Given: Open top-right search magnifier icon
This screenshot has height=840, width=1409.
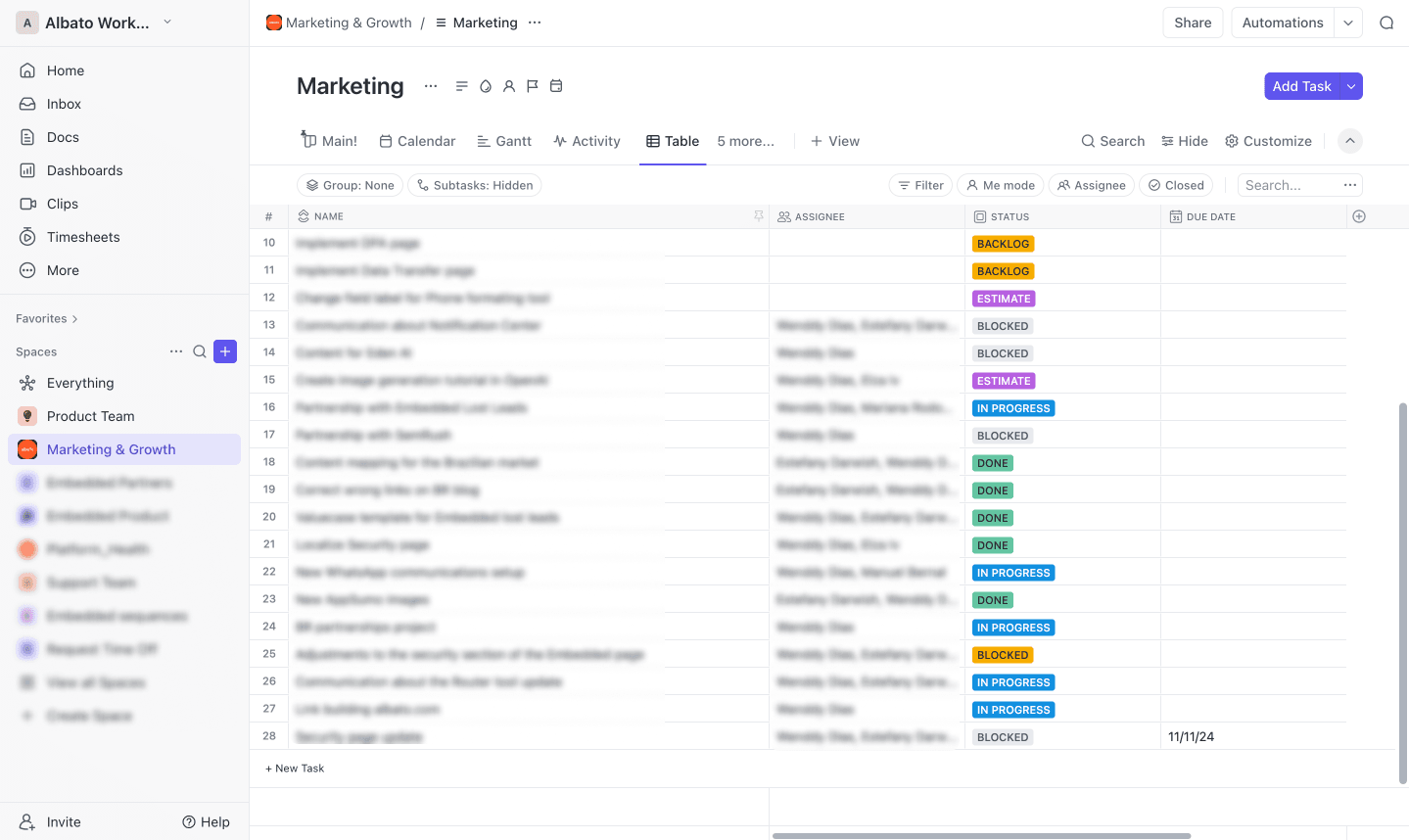Looking at the screenshot, I should coord(1386,23).
